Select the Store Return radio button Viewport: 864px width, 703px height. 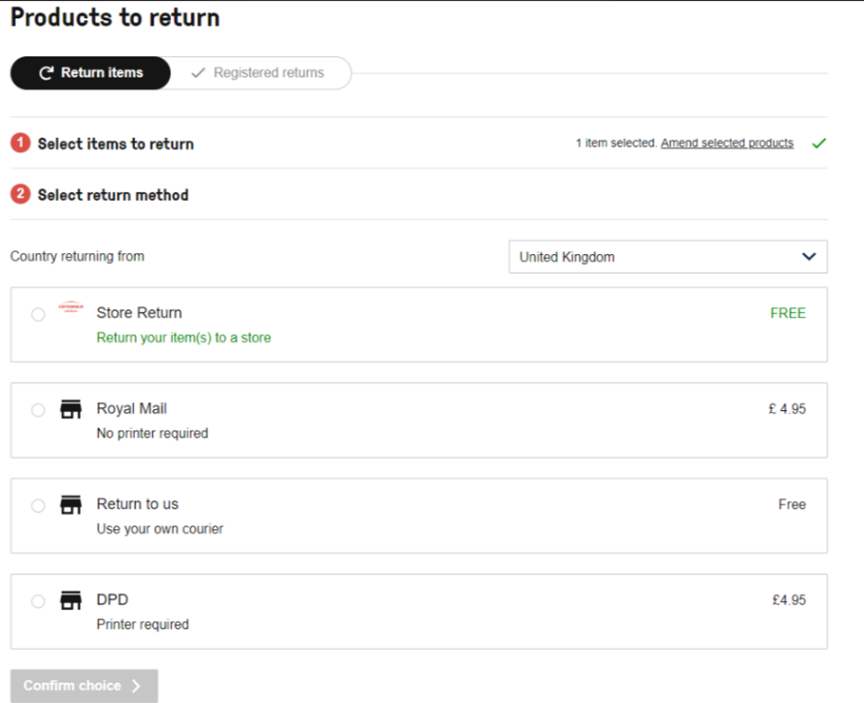pyautogui.click(x=38, y=315)
